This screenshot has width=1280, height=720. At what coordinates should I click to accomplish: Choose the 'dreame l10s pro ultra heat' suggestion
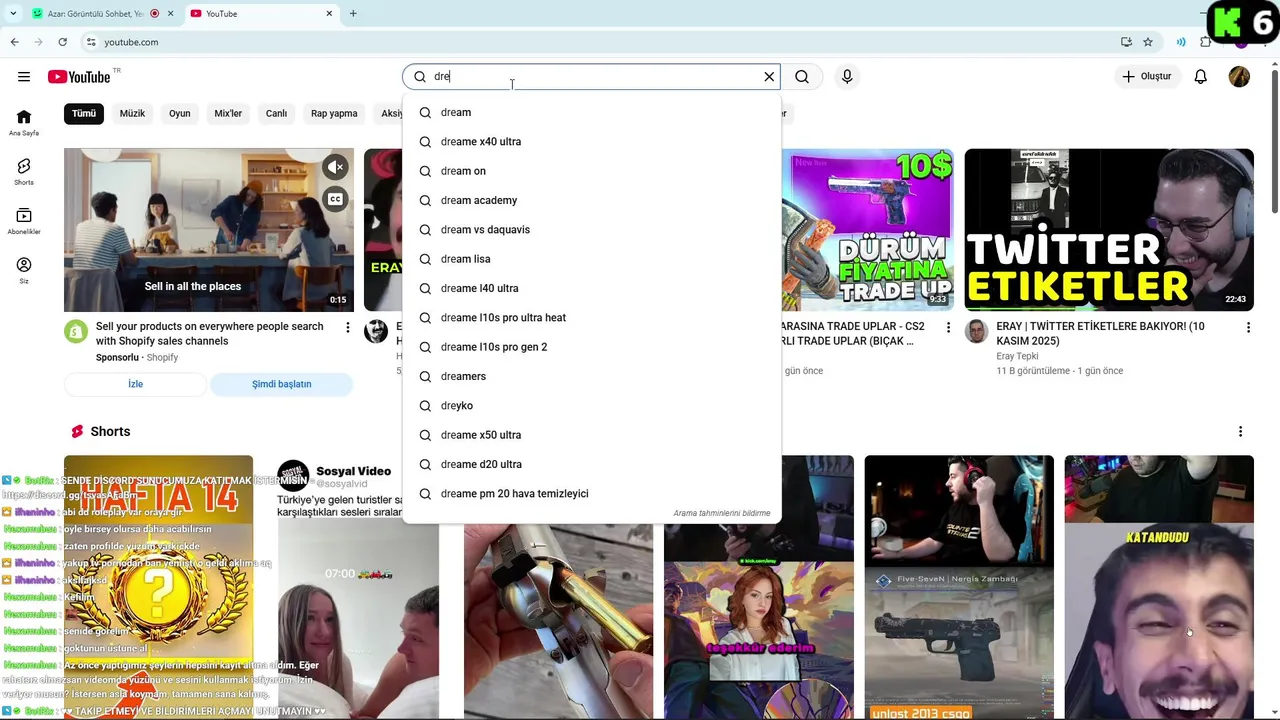pos(591,318)
